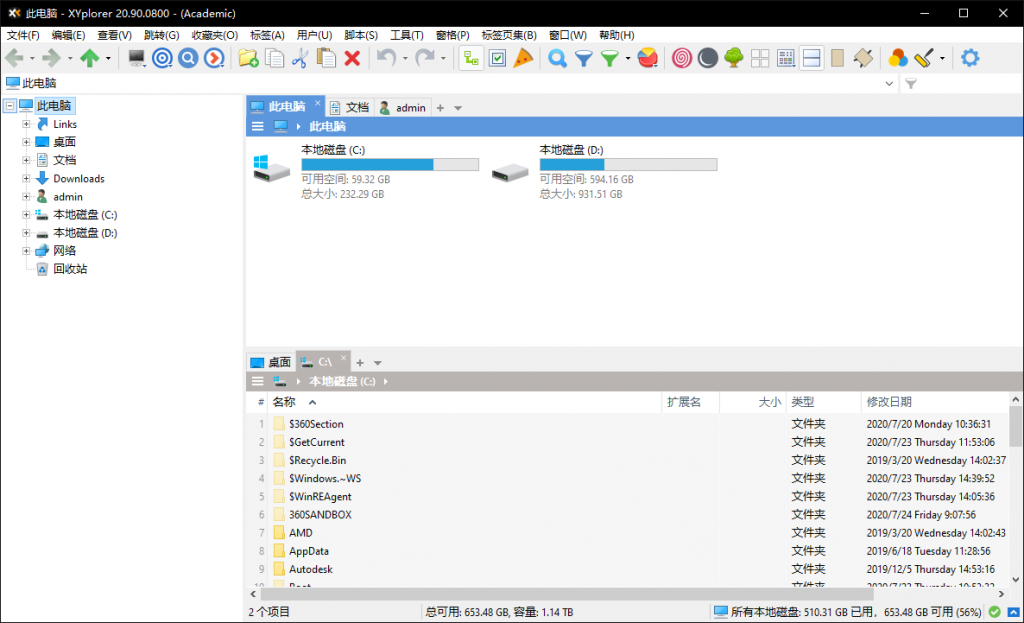
Task: Create a new folder via toolbar icon
Action: (248, 58)
